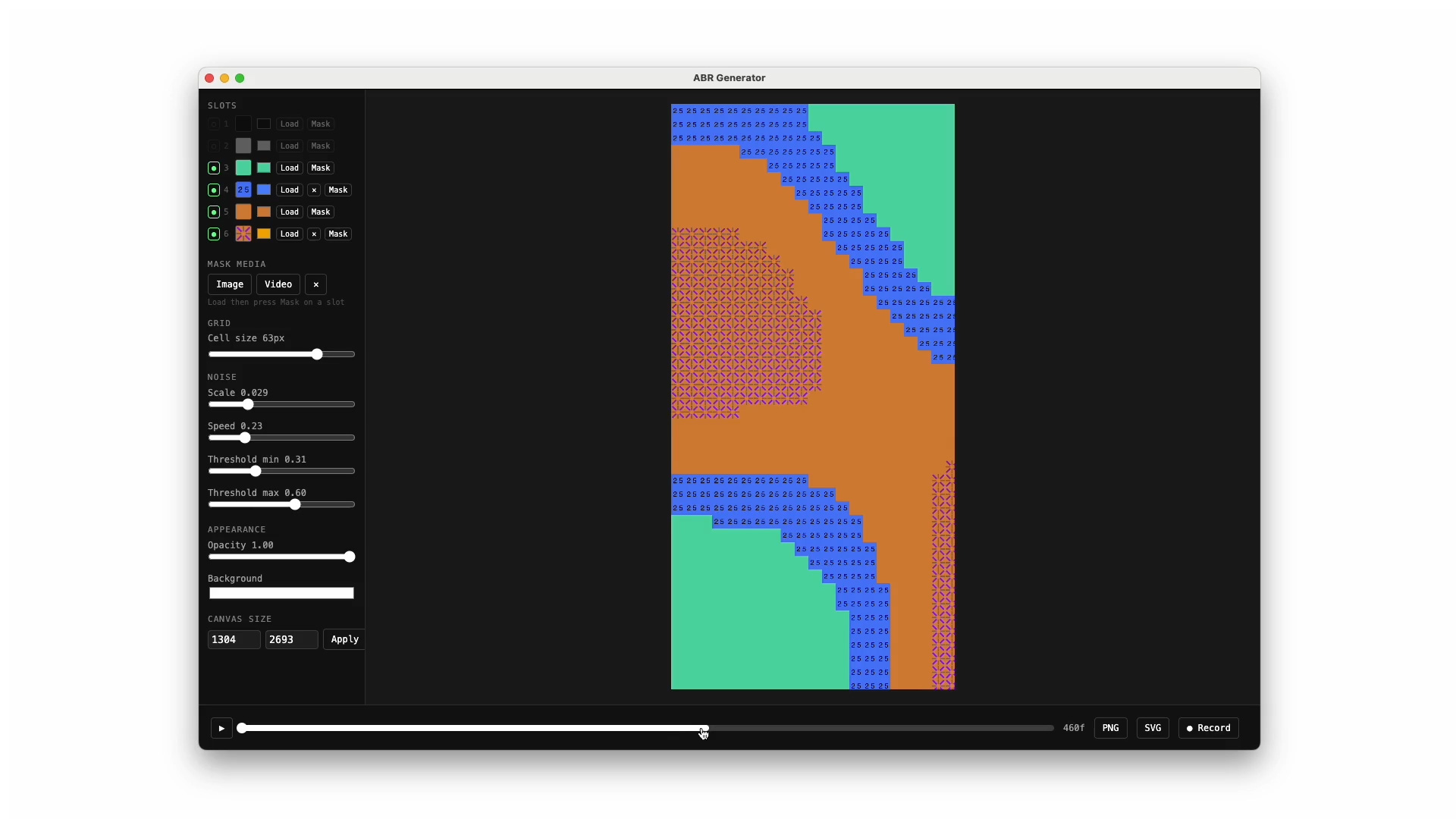The height and width of the screenshot is (819, 1456).
Task: Clear slot 4 loaded image with ×
Action: pos(314,190)
